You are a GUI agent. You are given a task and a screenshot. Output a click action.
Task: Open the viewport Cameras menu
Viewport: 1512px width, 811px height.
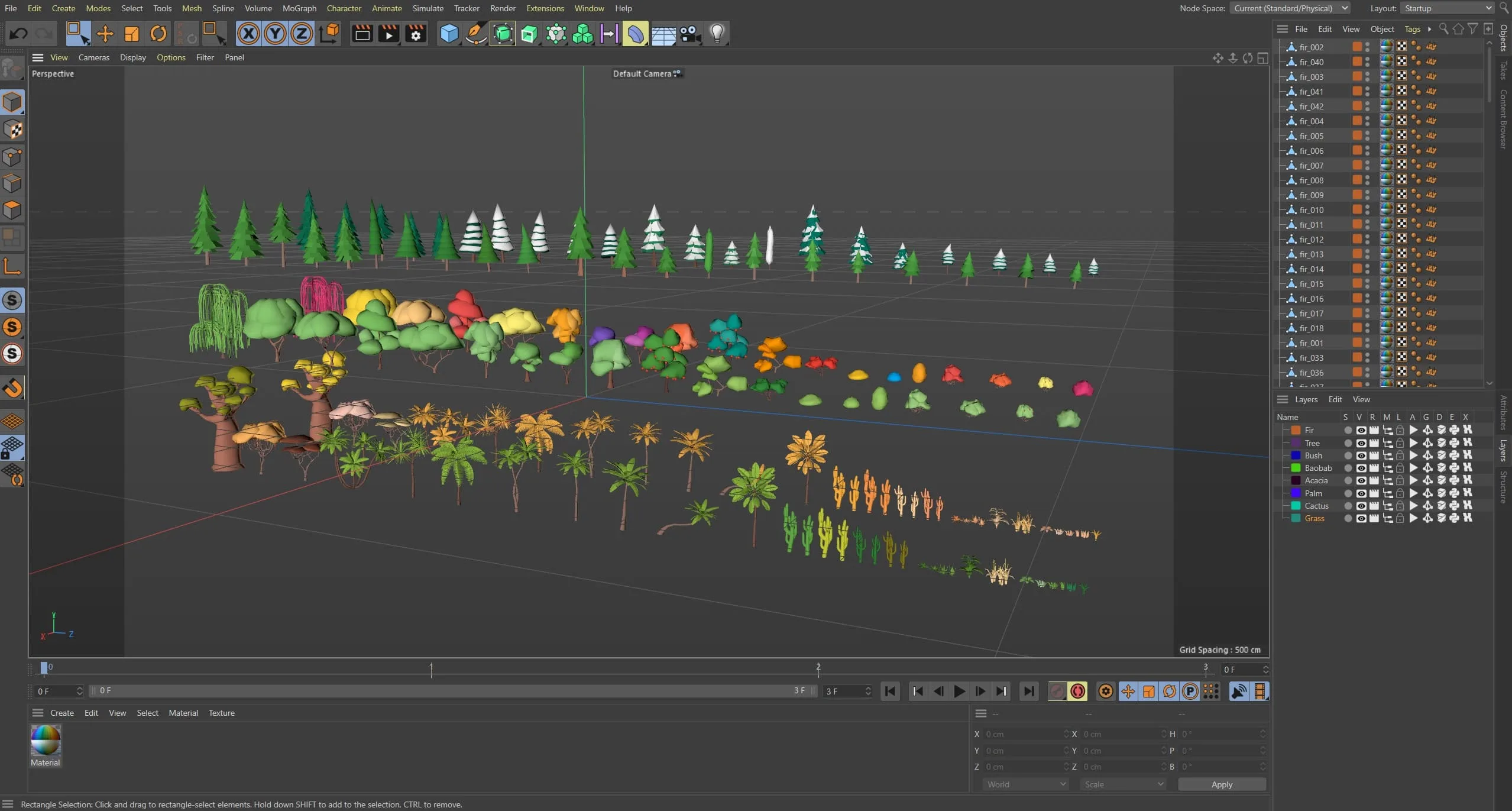point(93,57)
